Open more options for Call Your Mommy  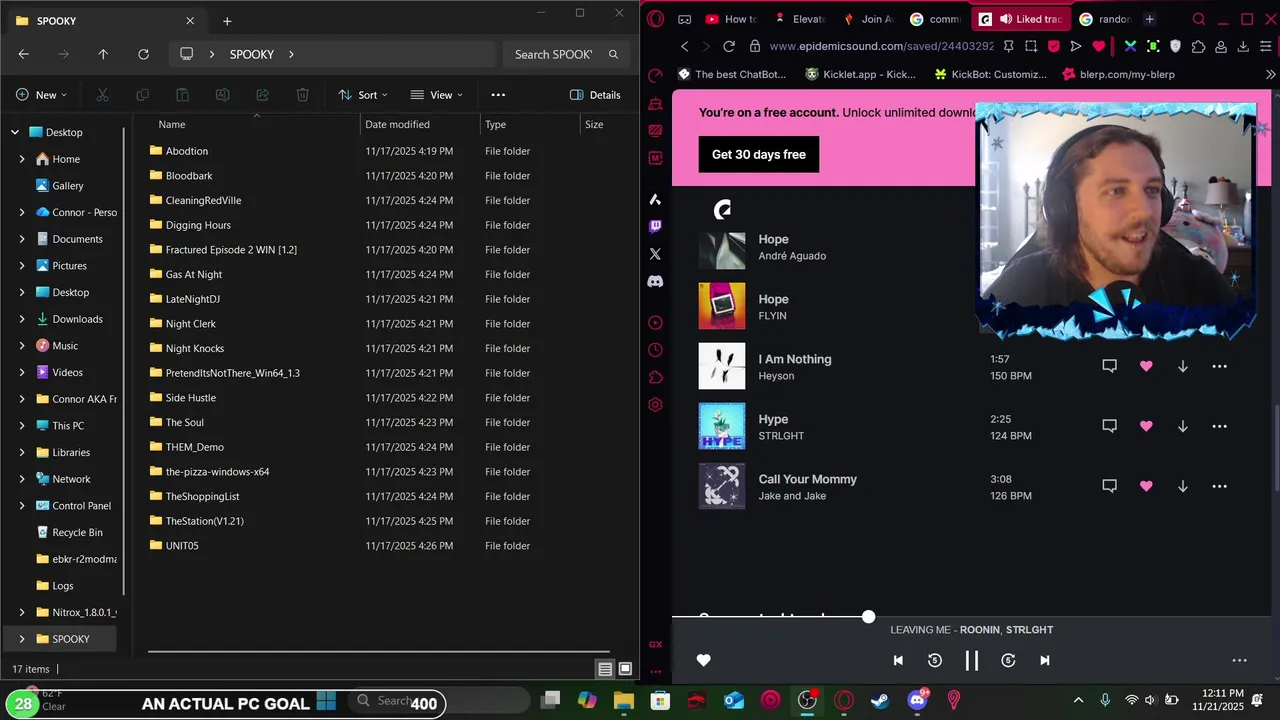(x=1219, y=486)
